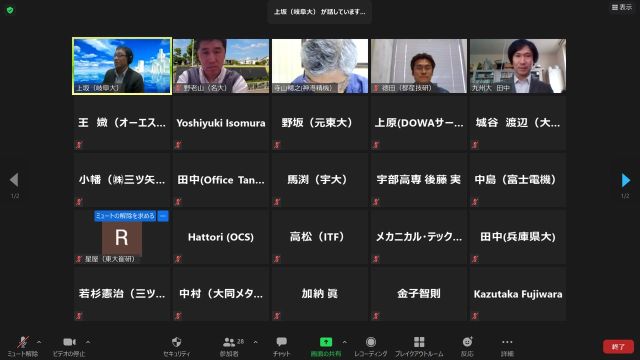Open the more details ellipsis icon

coord(507,342)
